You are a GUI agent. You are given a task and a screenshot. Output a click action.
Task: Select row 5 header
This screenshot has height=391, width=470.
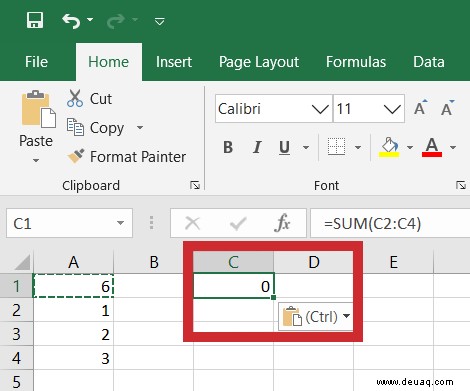coord(16,381)
